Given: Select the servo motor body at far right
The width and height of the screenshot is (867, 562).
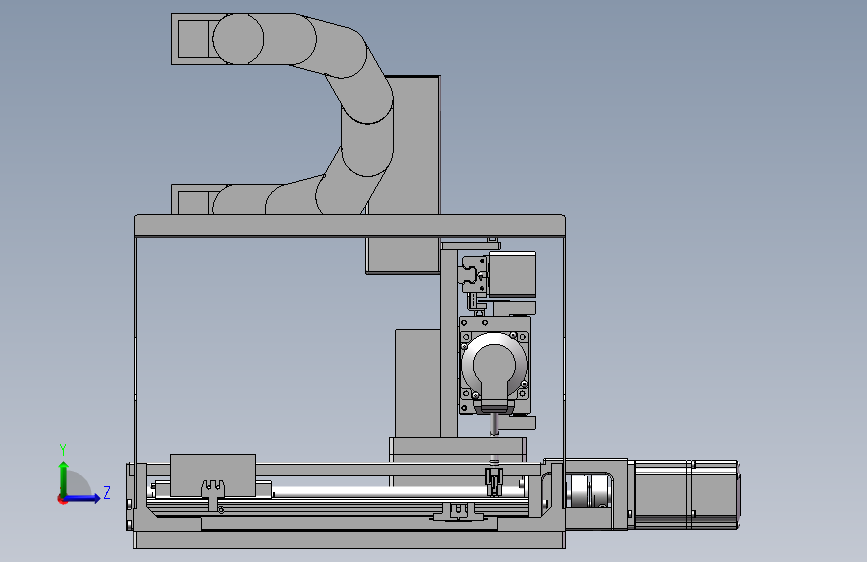Looking at the screenshot, I should [686, 495].
